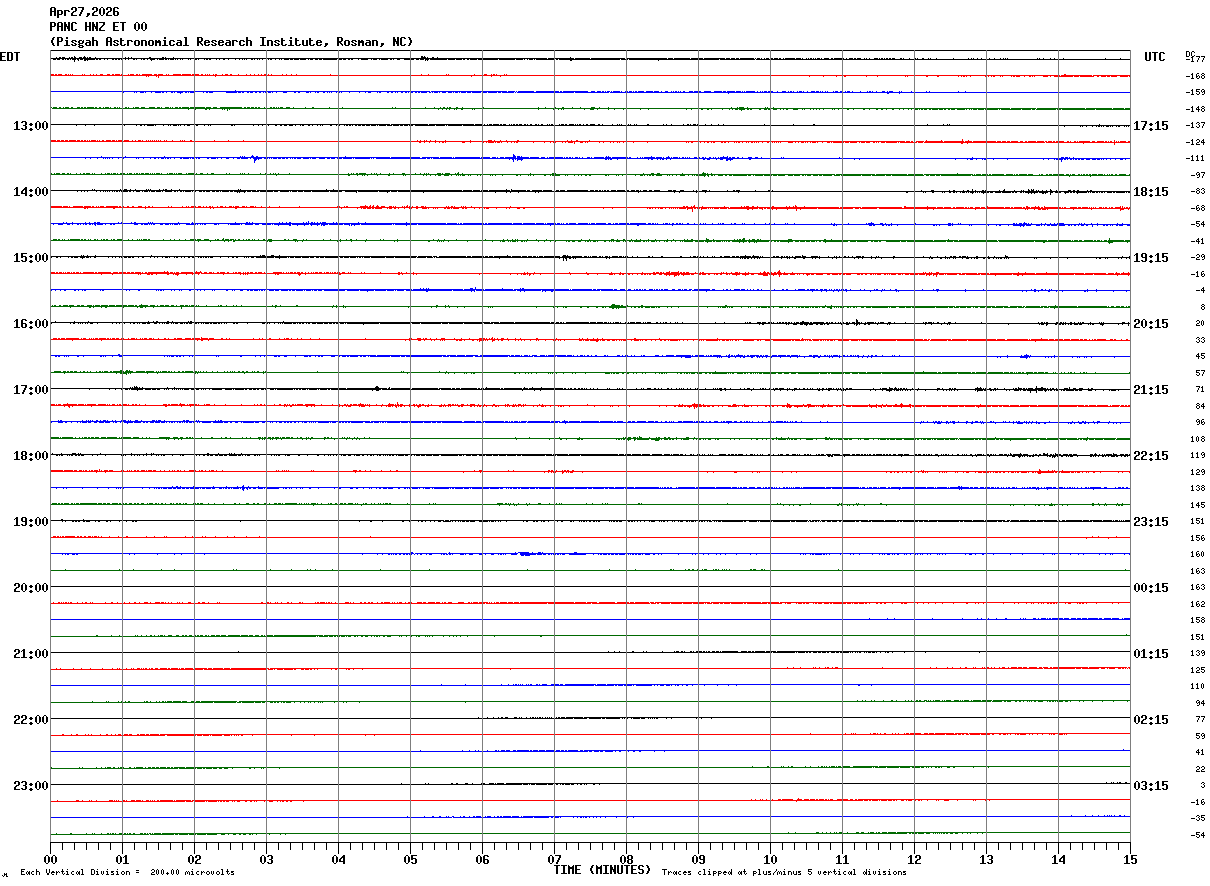Click the 02:15 UTC label
Screen dimensions: 1210x886
(1151, 720)
